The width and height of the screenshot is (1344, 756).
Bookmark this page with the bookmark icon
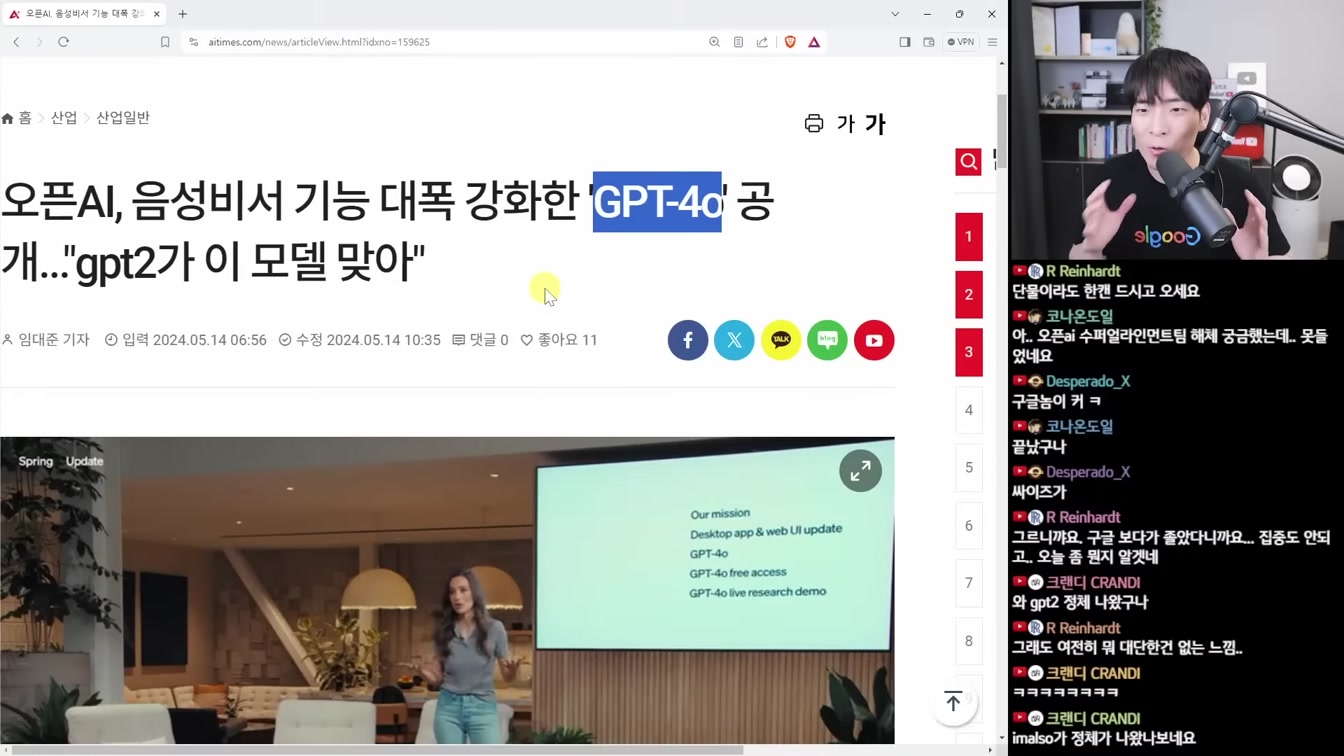[x=165, y=42]
